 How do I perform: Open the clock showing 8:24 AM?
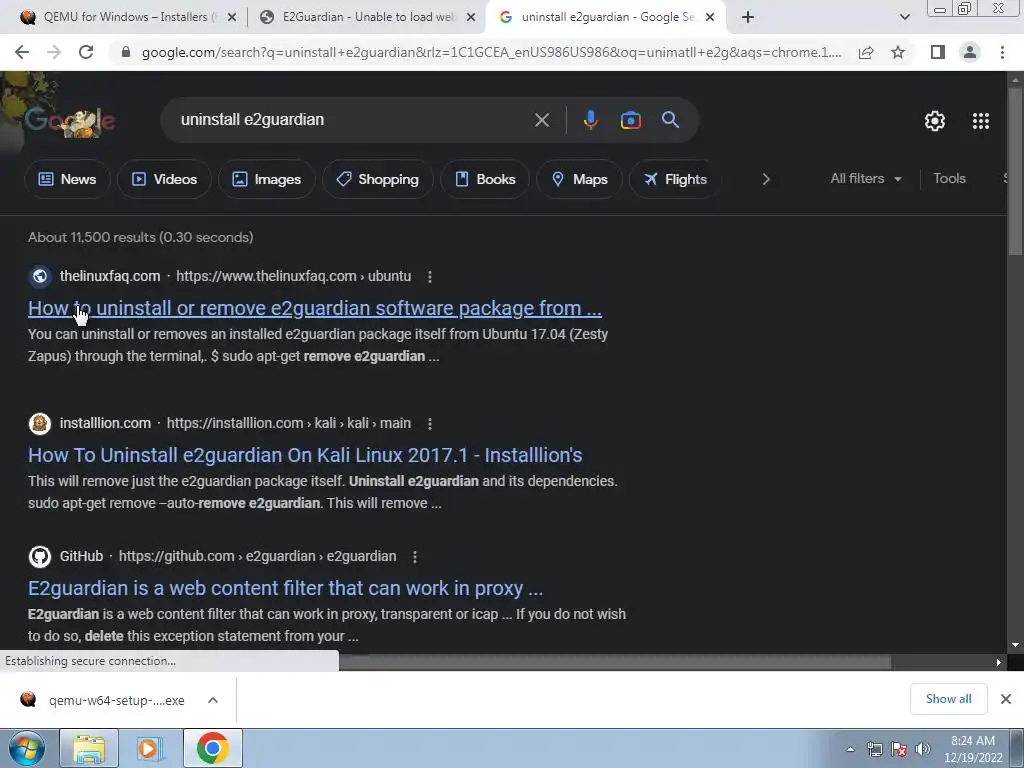tap(973, 749)
